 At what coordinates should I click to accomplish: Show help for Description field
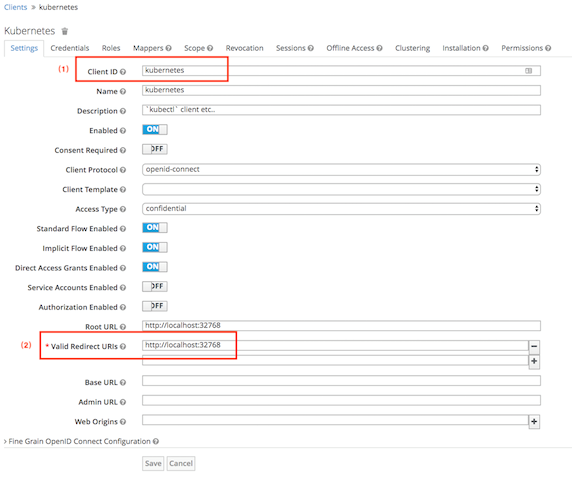tap(123, 111)
